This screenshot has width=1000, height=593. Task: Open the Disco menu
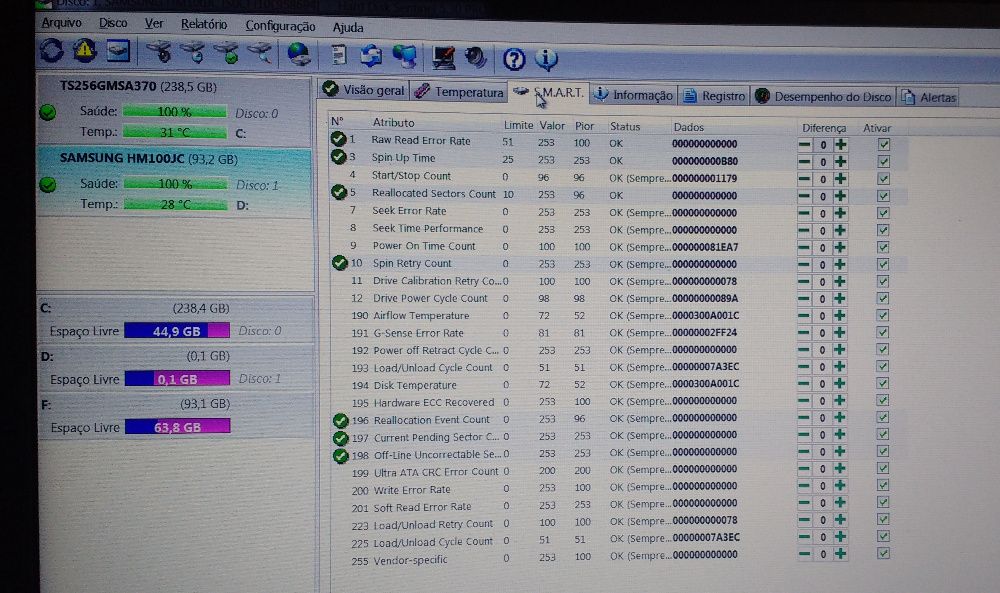click(113, 23)
